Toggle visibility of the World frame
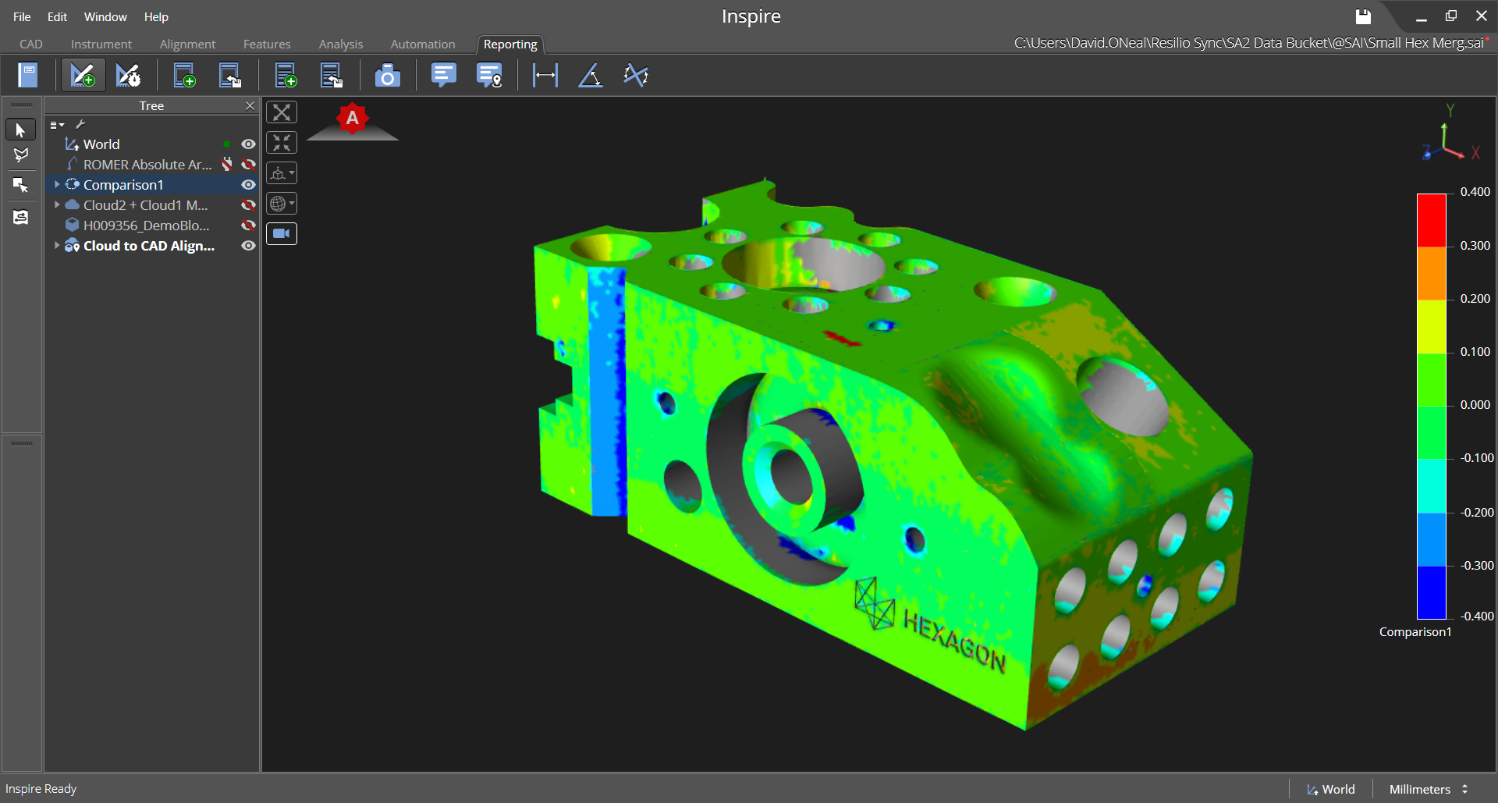Viewport: 1498px width, 803px height. [x=249, y=144]
